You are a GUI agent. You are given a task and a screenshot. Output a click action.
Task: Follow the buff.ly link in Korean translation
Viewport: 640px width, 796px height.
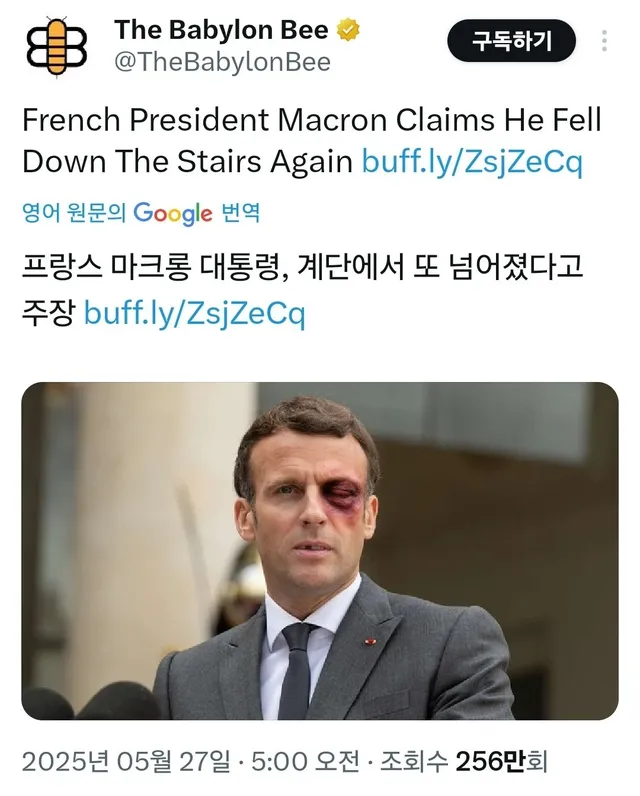(x=194, y=314)
